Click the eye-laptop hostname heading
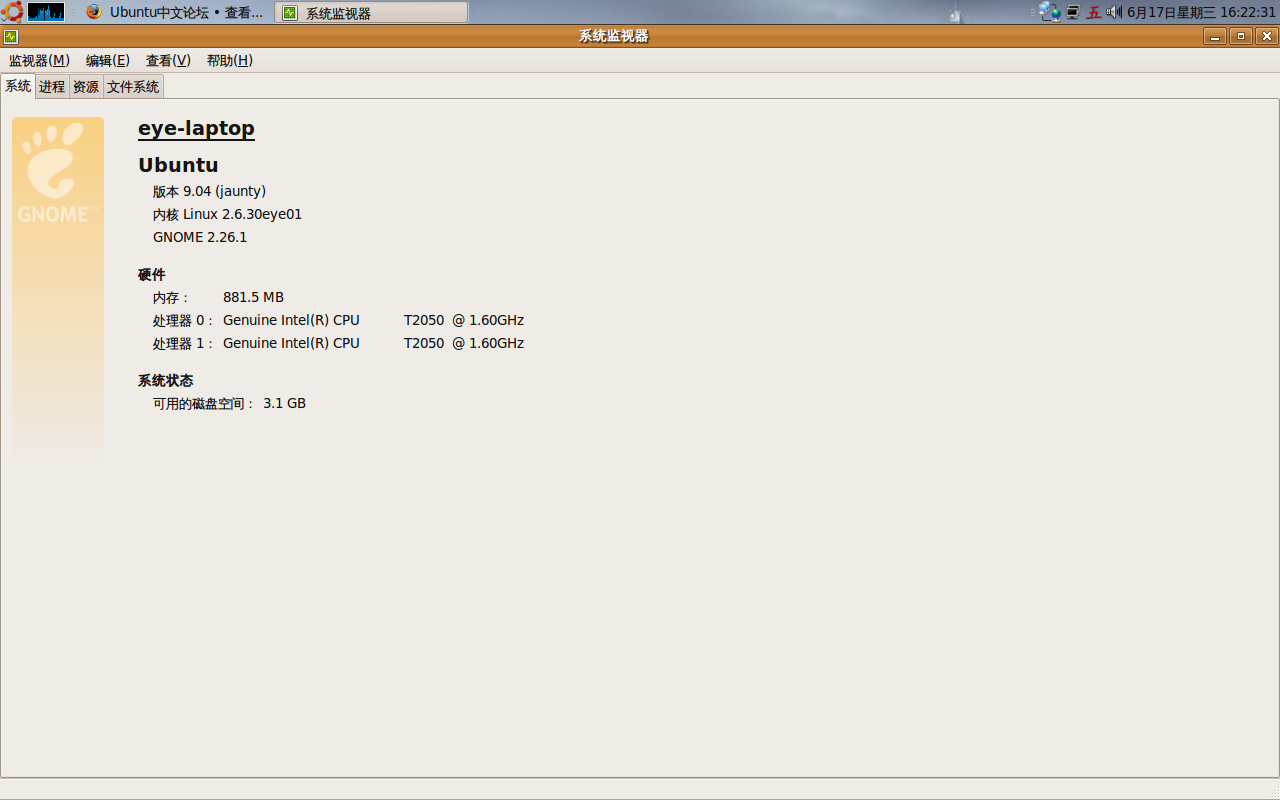Screen dimensions: 1280x800 point(196,128)
